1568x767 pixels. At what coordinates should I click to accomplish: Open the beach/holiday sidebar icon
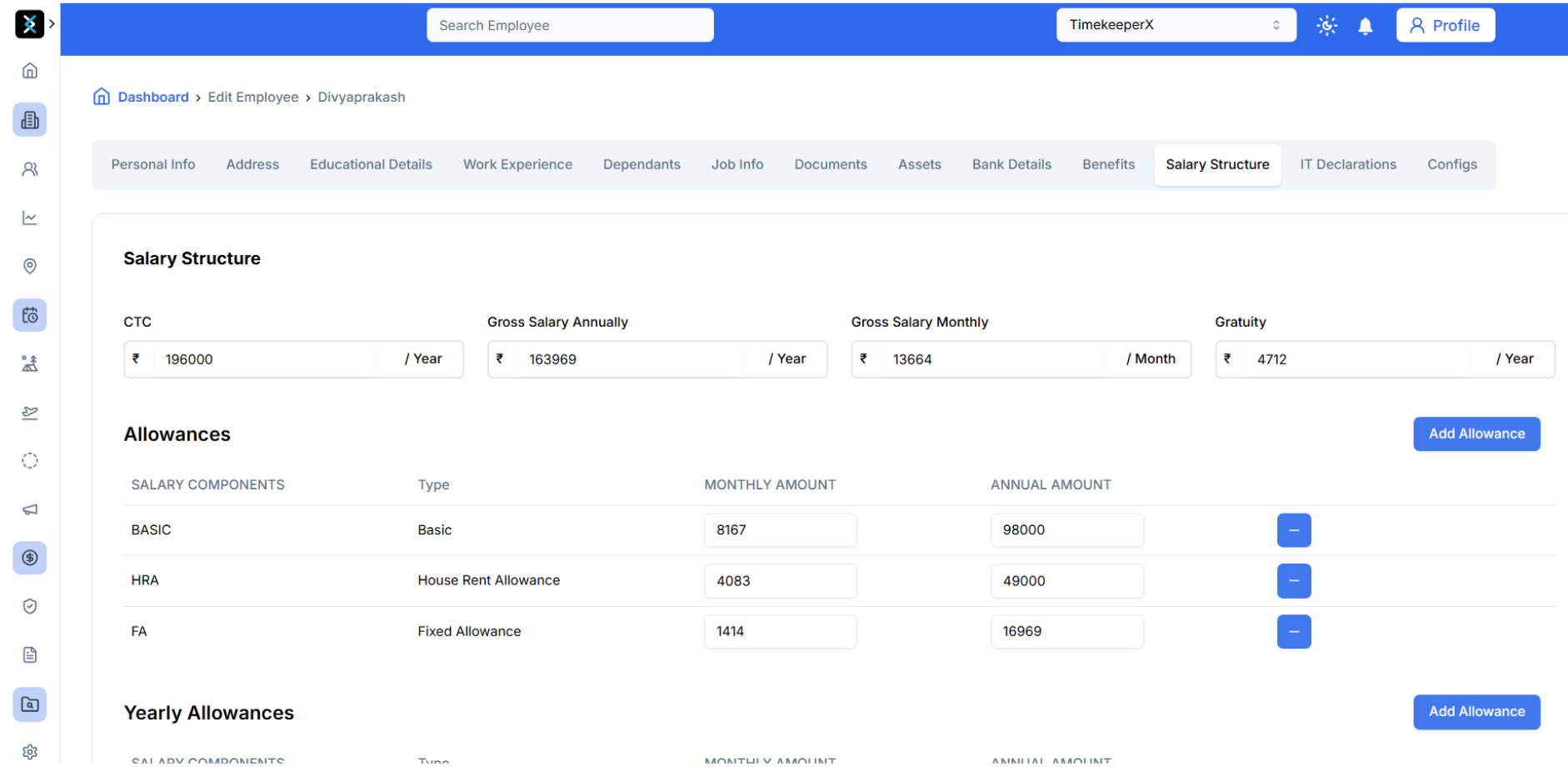tap(30, 363)
